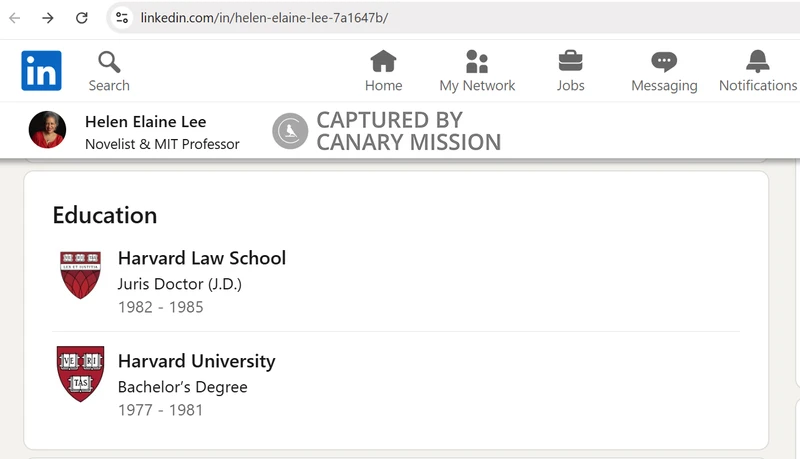The height and width of the screenshot is (459, 800).
Task: Go to Home via house icon
Action: point(383,62)
